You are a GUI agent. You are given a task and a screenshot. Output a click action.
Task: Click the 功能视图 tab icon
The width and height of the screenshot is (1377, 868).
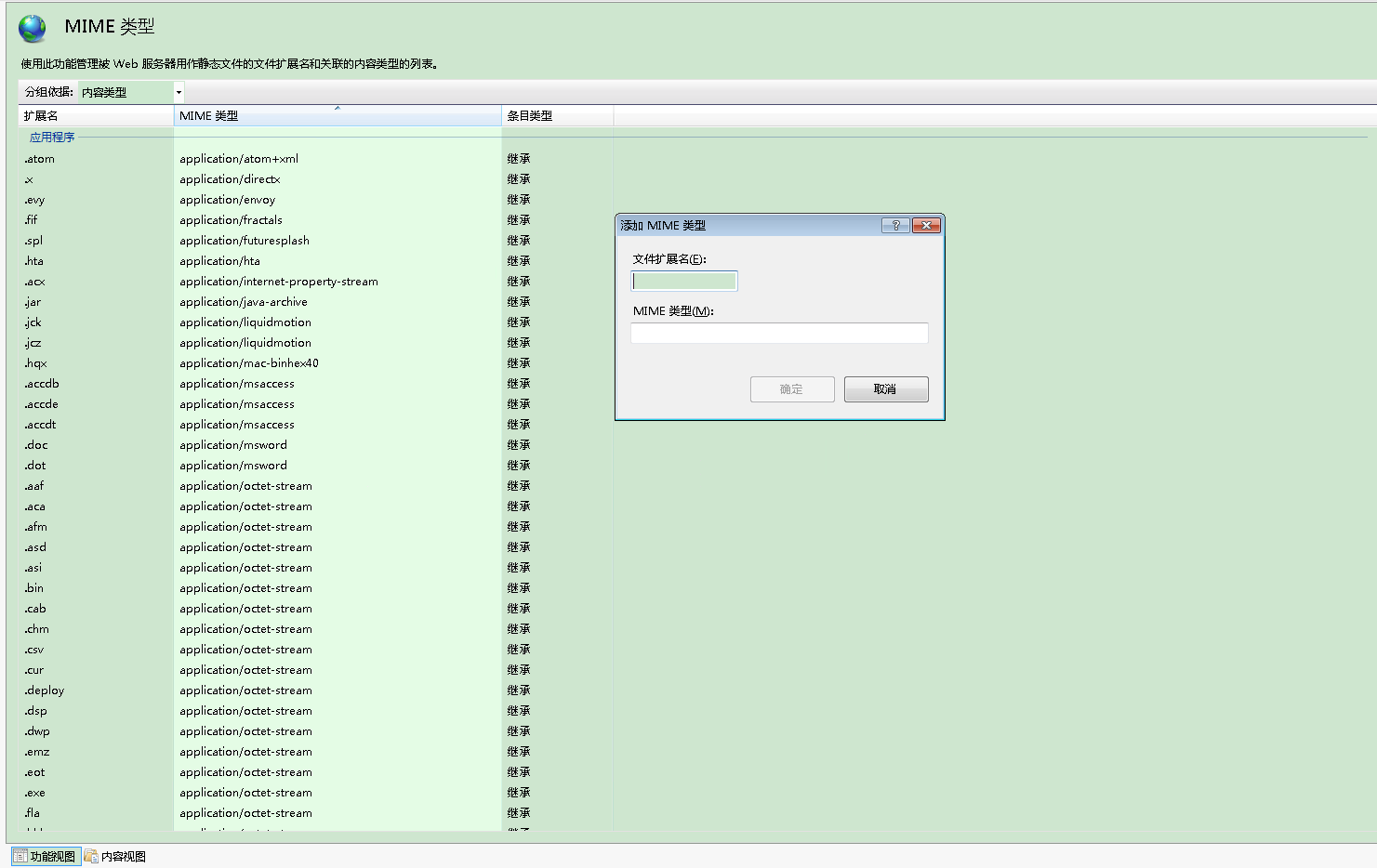tap(20, 856)
